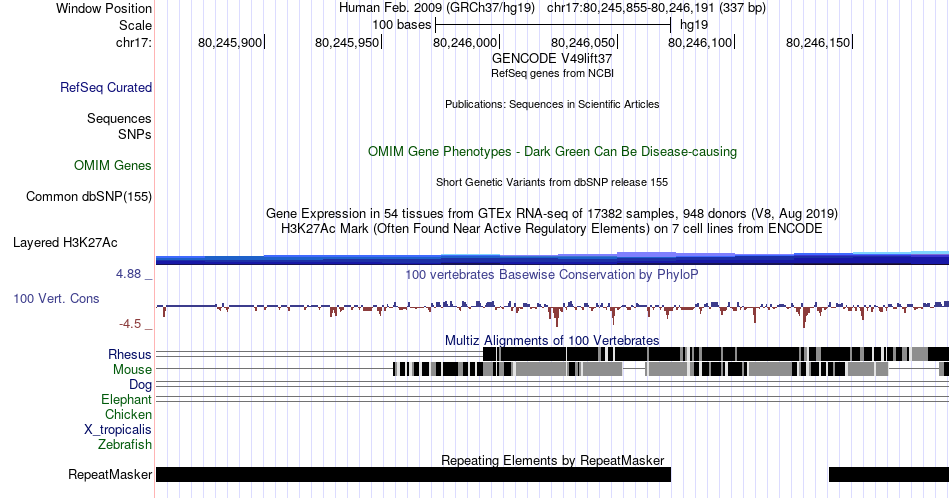Click the RefSeq Curated track label
Screen dimensions: 950x498
coord(106,87)
